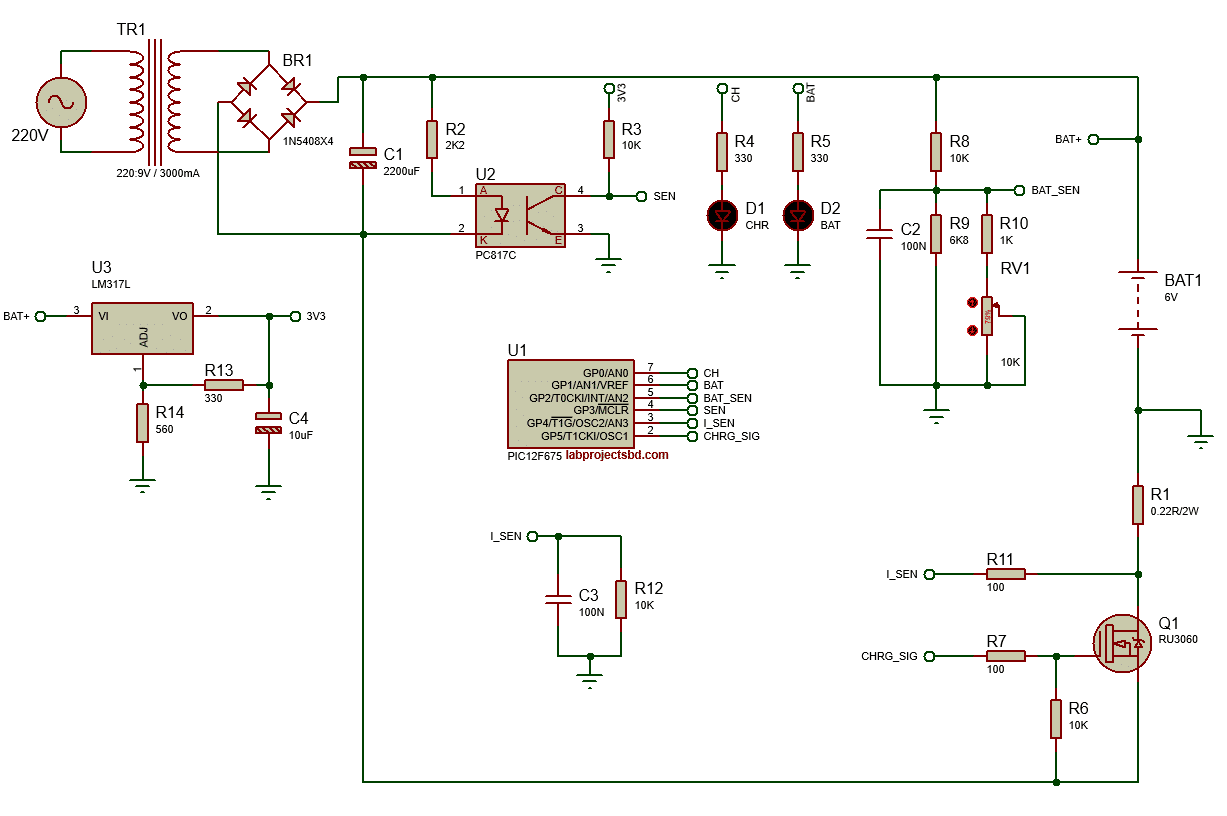The image size is (1227, 816).
Task: Click the I_SEN terminal above C3
Action: pos(532,536)
